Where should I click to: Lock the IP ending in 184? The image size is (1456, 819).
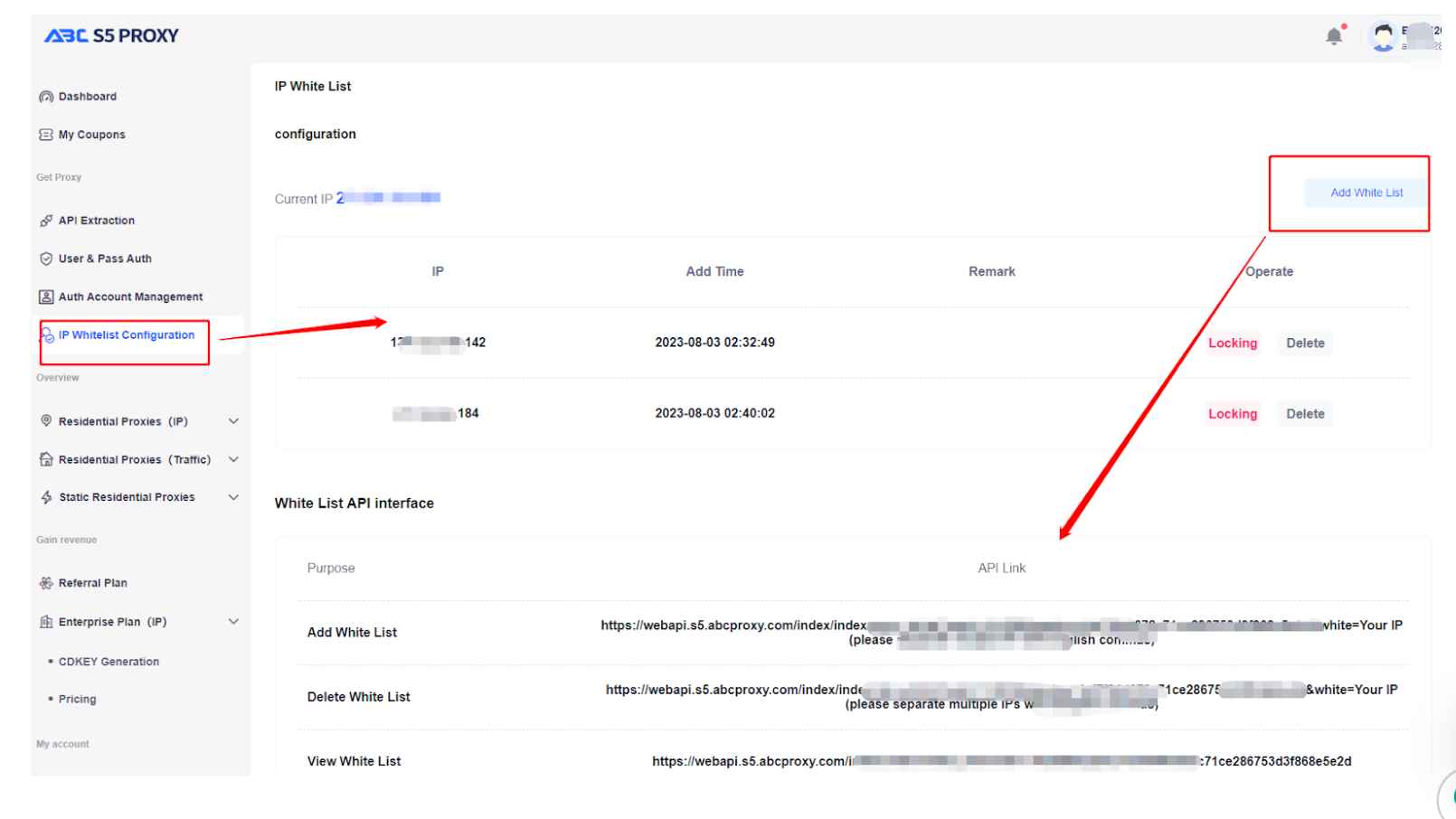coord(1233,414)
